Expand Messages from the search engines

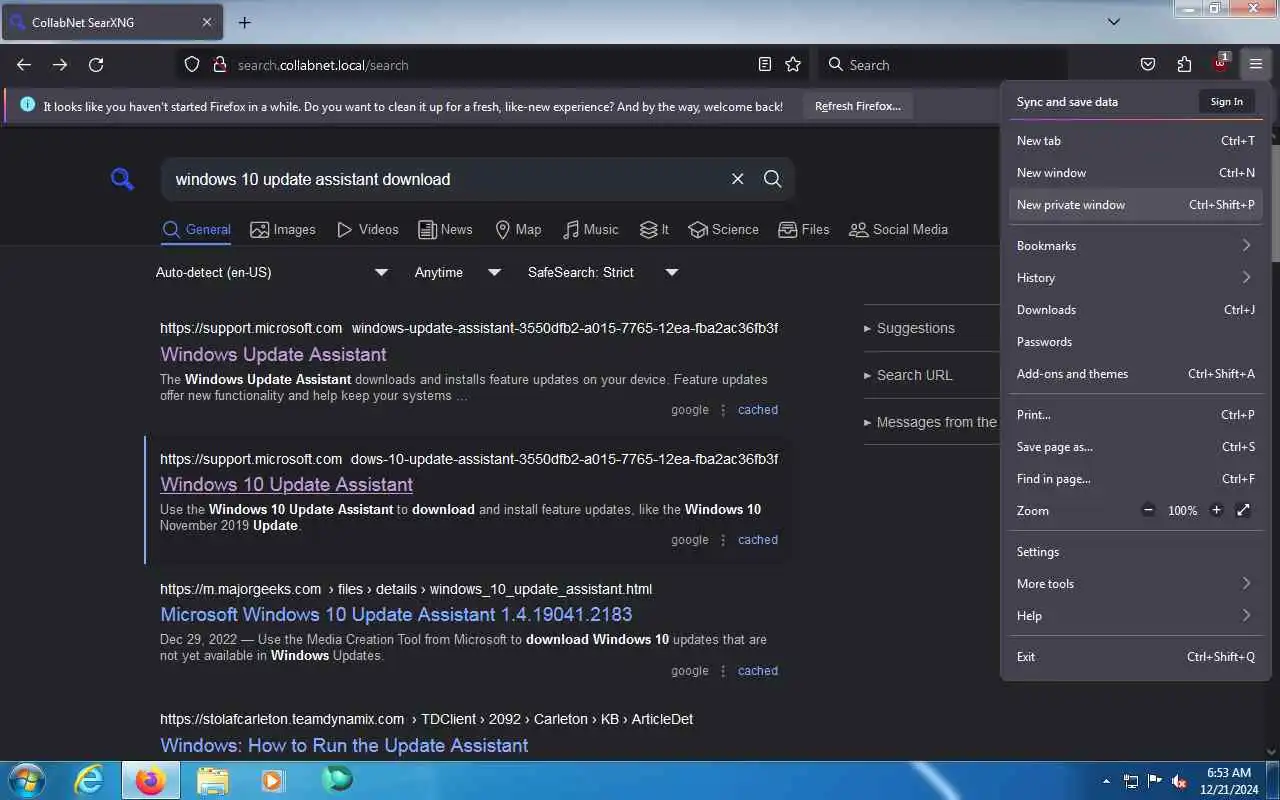[x=931, y=422]
